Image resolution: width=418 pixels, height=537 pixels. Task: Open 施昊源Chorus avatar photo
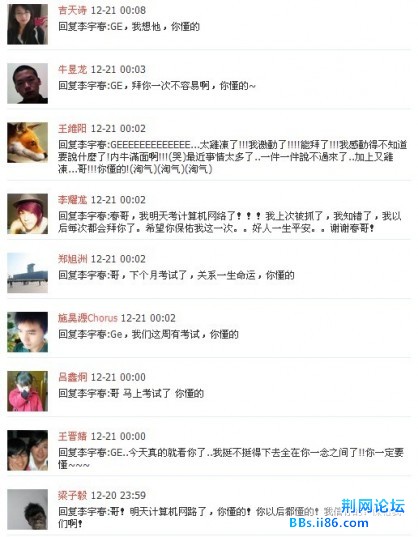pos(27,332)
